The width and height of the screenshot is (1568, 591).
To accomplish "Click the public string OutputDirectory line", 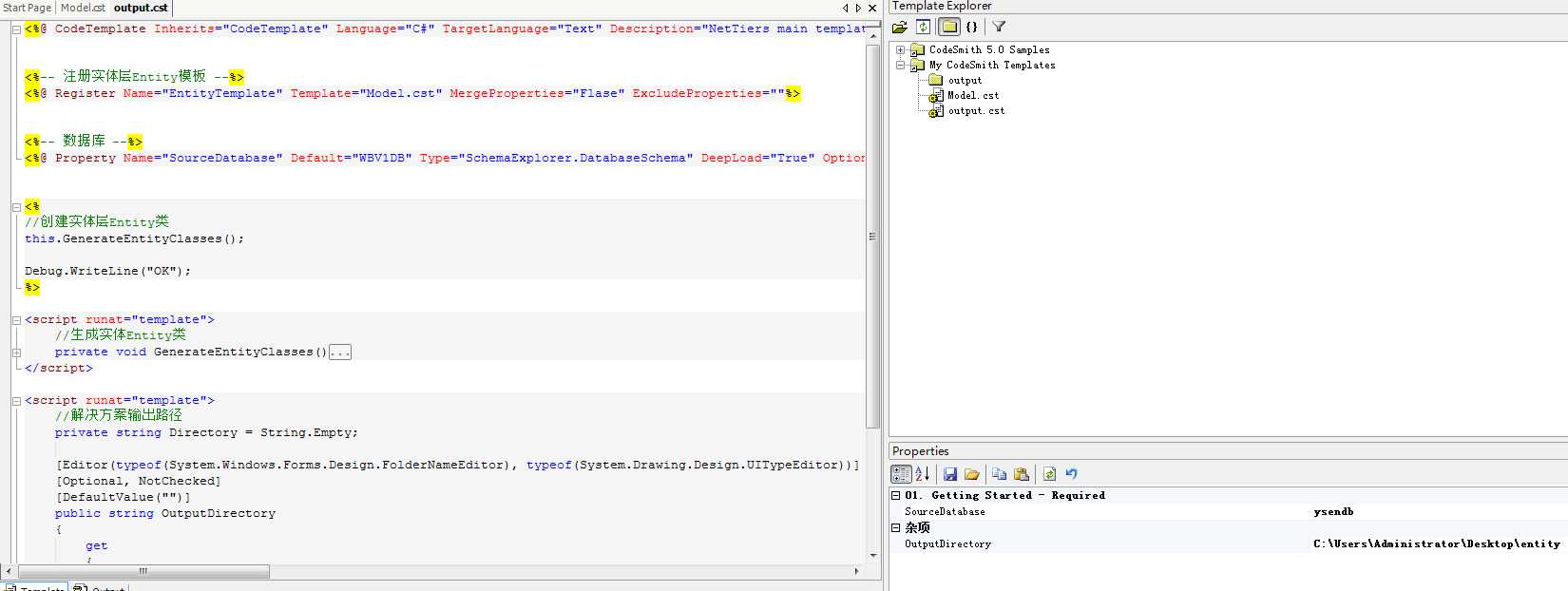I will coord(165,513).
